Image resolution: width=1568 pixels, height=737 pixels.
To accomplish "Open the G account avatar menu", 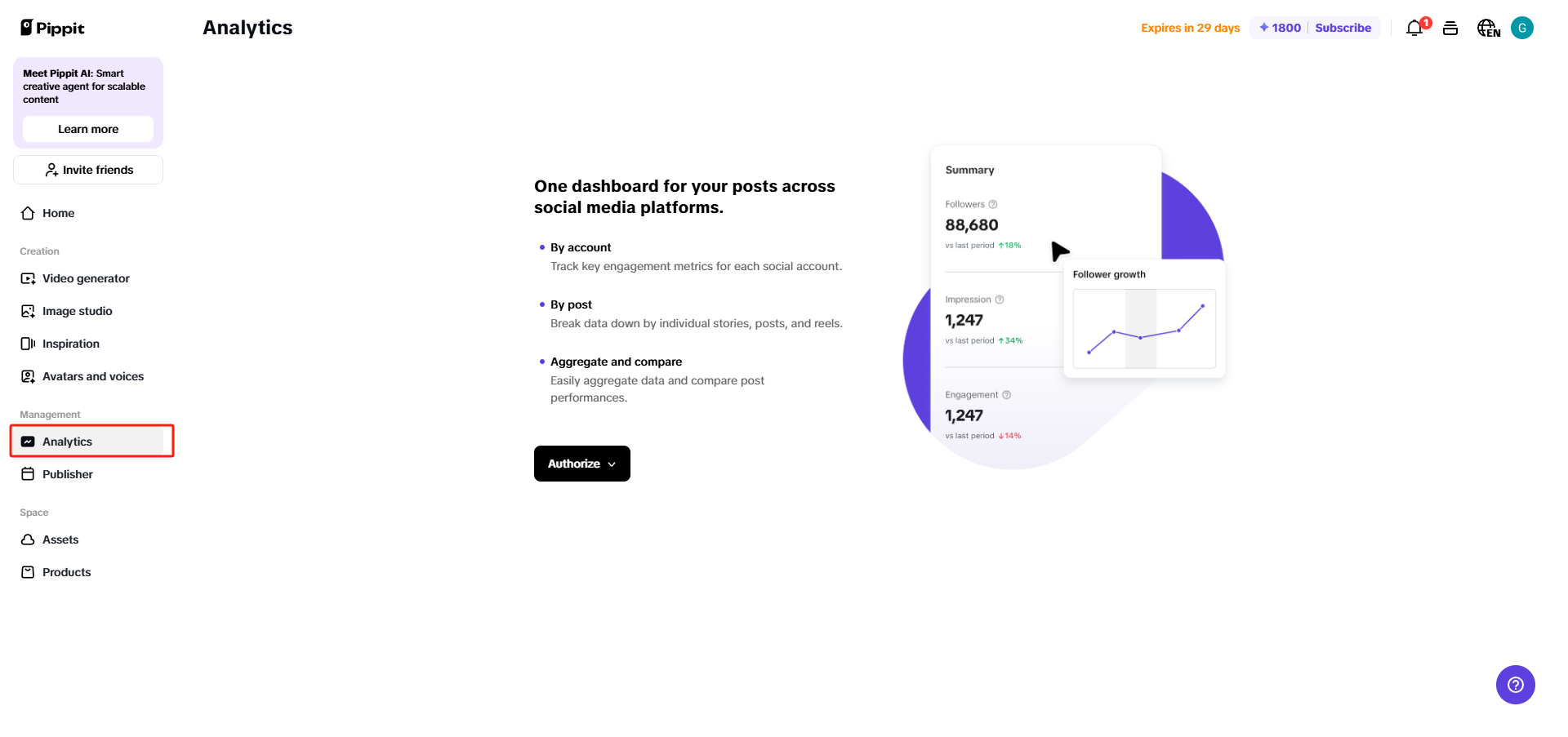I will tap(1524, 28).
